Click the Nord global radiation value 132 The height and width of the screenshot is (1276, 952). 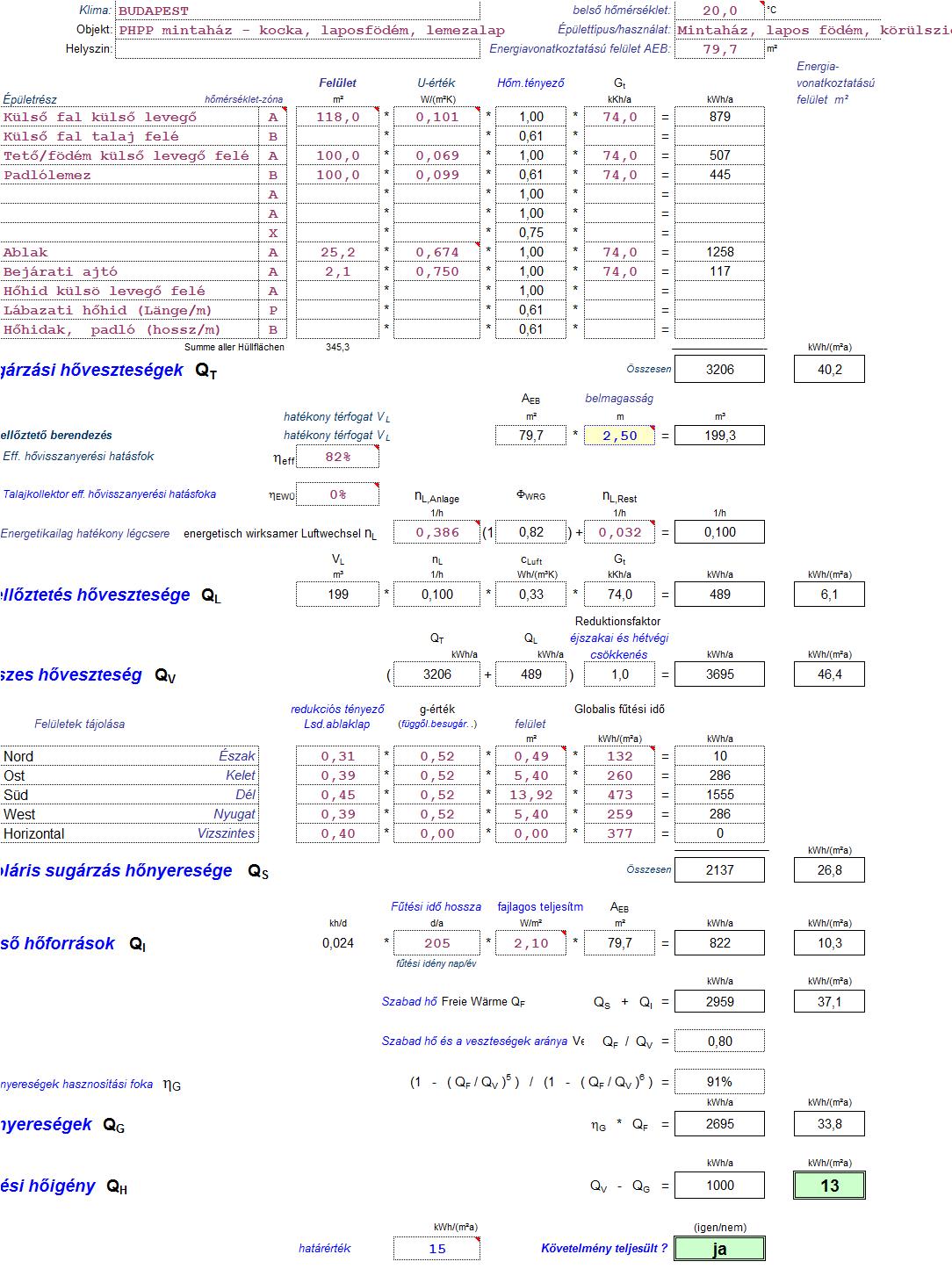point(619,756)
